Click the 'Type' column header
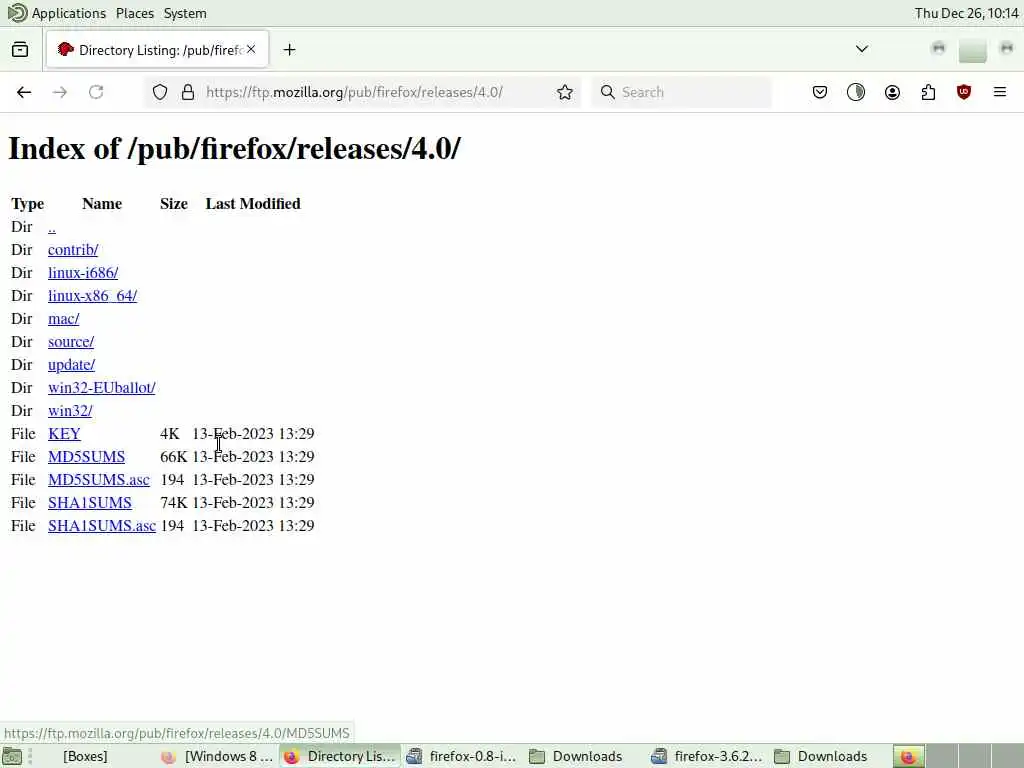Image resolution: width=1024 pixels, height=768 pixels. click(27, 204)
